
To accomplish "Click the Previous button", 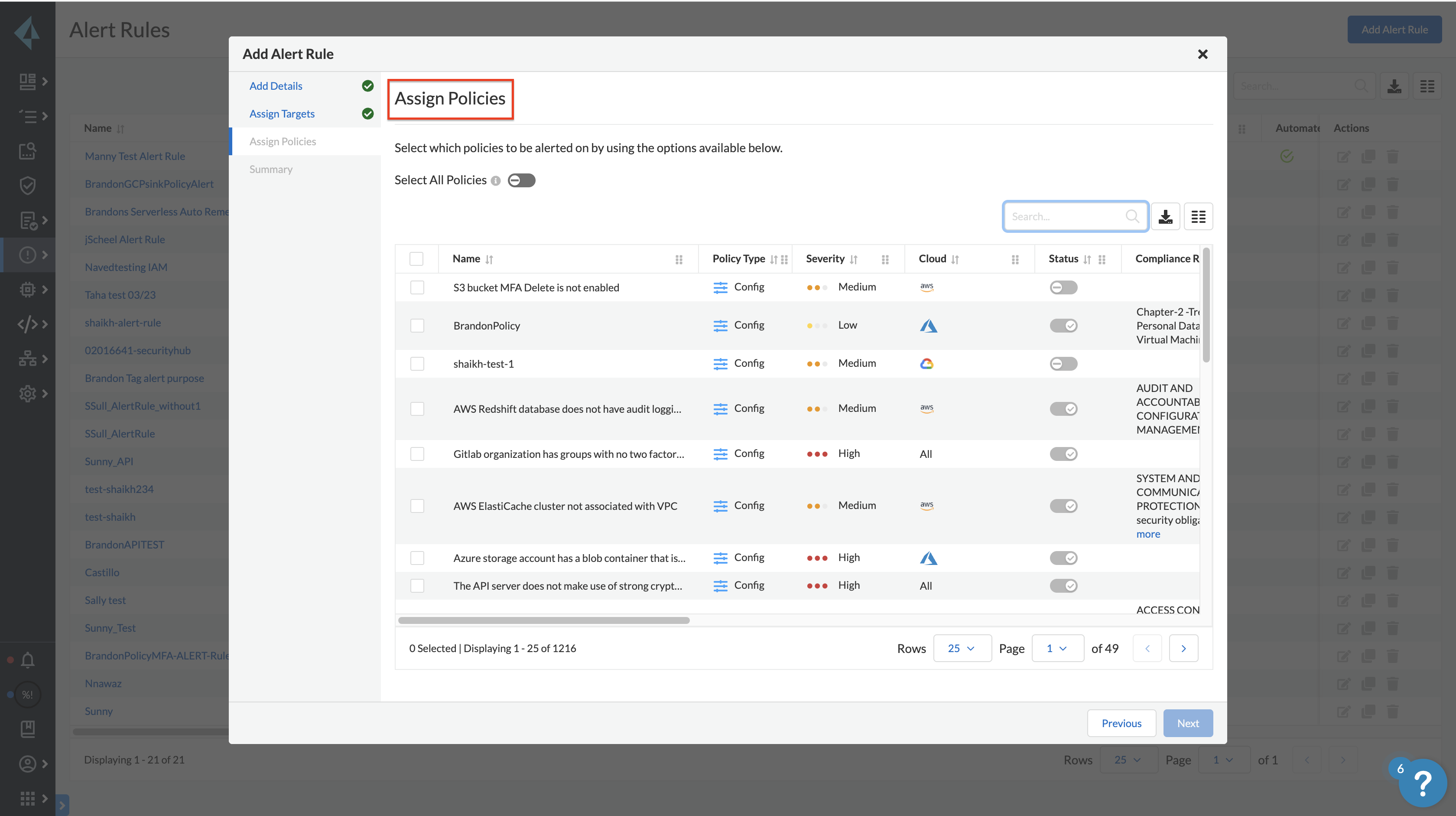I will pyautogui.click(x=1121, y=723).
